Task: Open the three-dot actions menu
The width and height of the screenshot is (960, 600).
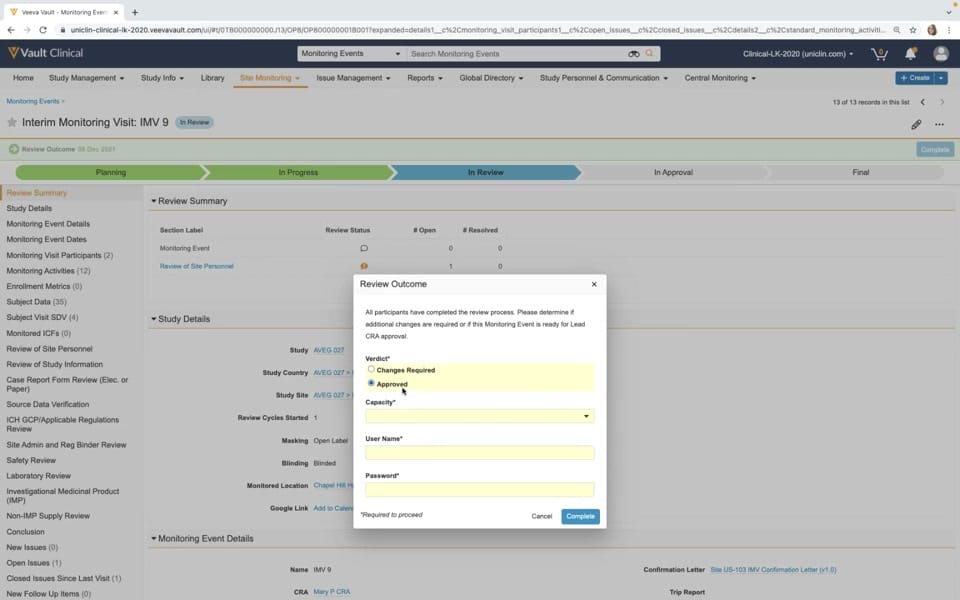Action: click(939, 124)
